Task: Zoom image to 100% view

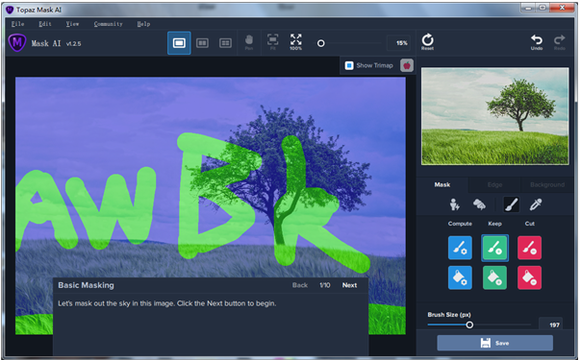Action: pyautogui.click(x=296, y=42)
